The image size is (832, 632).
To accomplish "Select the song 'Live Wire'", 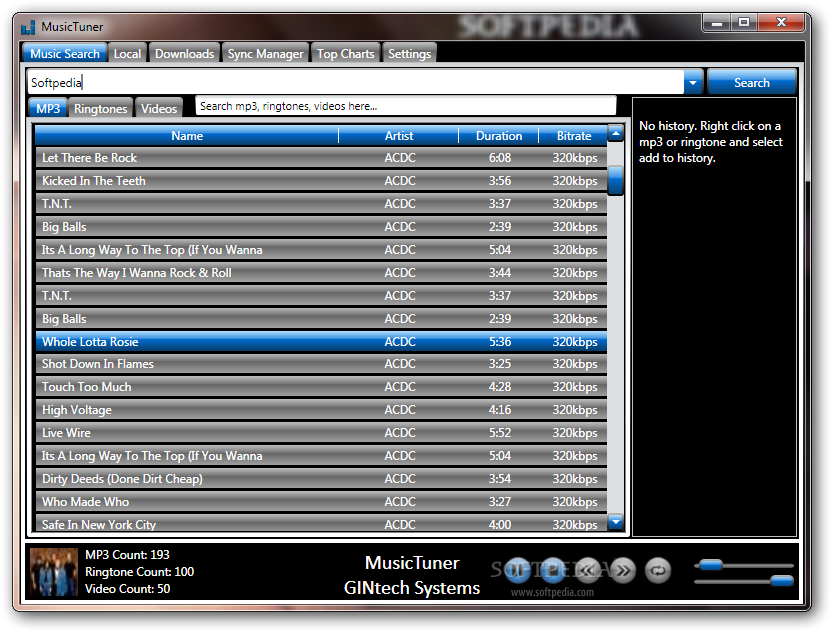I will (321, 433).
